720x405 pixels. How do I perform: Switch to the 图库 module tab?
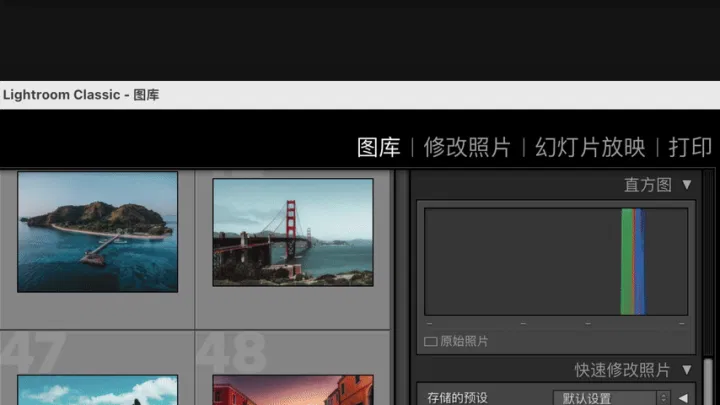coord(379,147)
